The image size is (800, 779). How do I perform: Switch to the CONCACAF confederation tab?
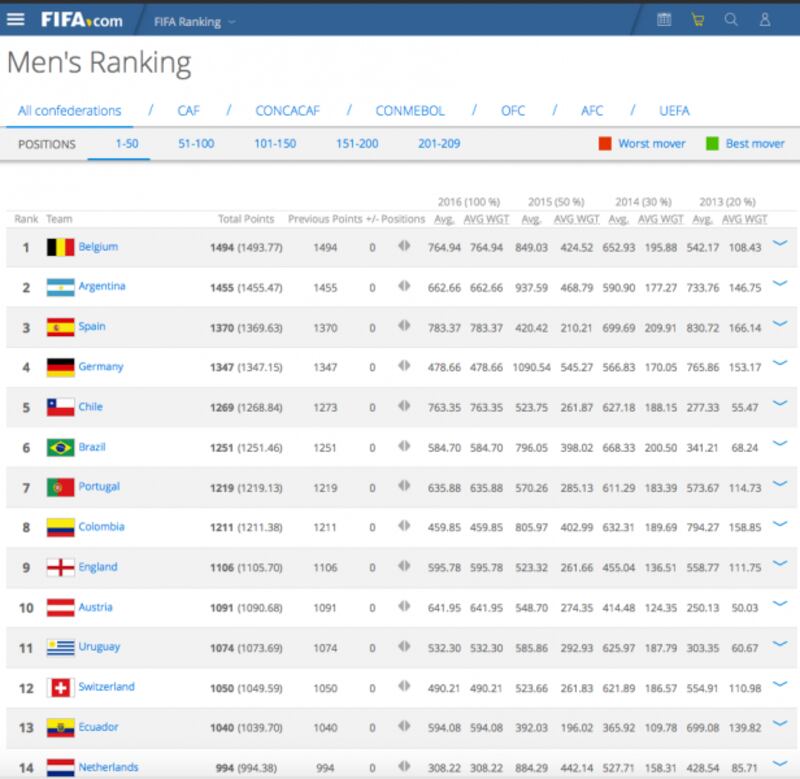287,111
